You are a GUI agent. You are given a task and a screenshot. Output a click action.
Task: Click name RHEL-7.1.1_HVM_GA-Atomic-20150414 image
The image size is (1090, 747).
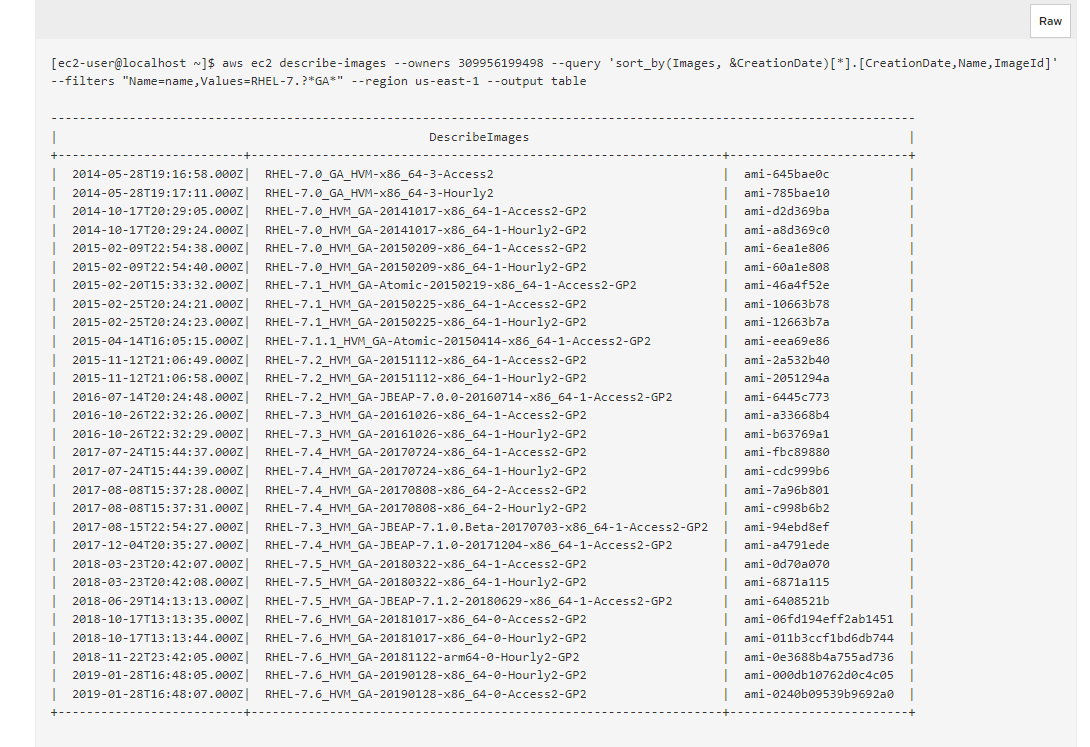click(x=457, y=341)
